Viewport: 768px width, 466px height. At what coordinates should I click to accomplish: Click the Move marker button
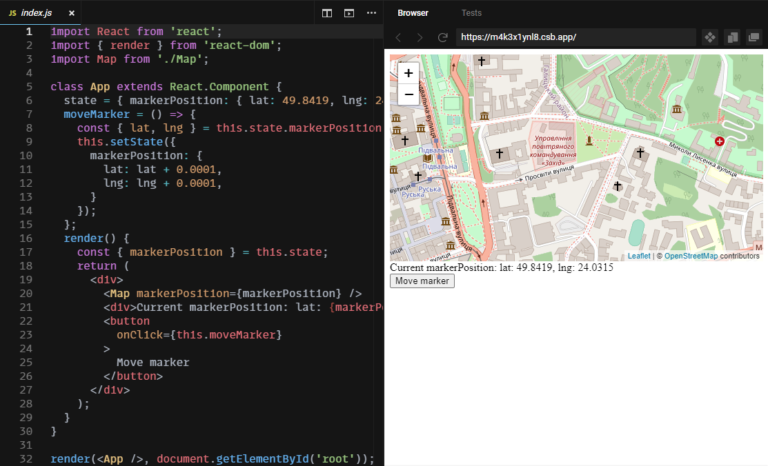point(422,281)
